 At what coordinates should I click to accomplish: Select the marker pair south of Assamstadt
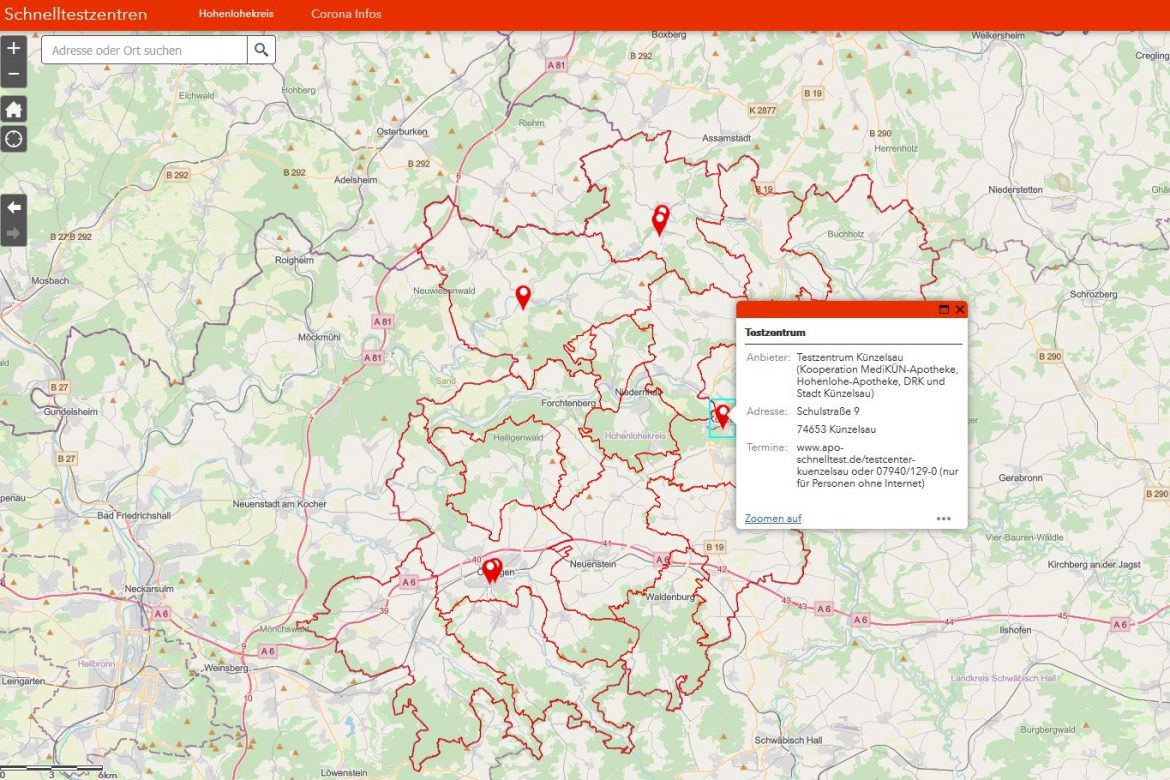(660, 220)
